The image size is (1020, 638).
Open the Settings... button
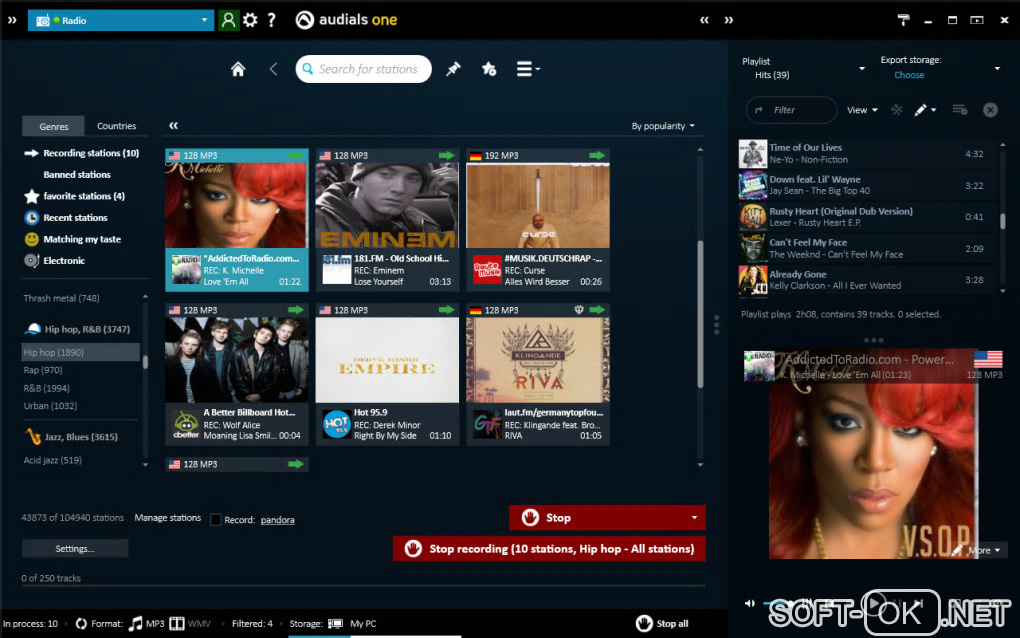coord(75,548)
